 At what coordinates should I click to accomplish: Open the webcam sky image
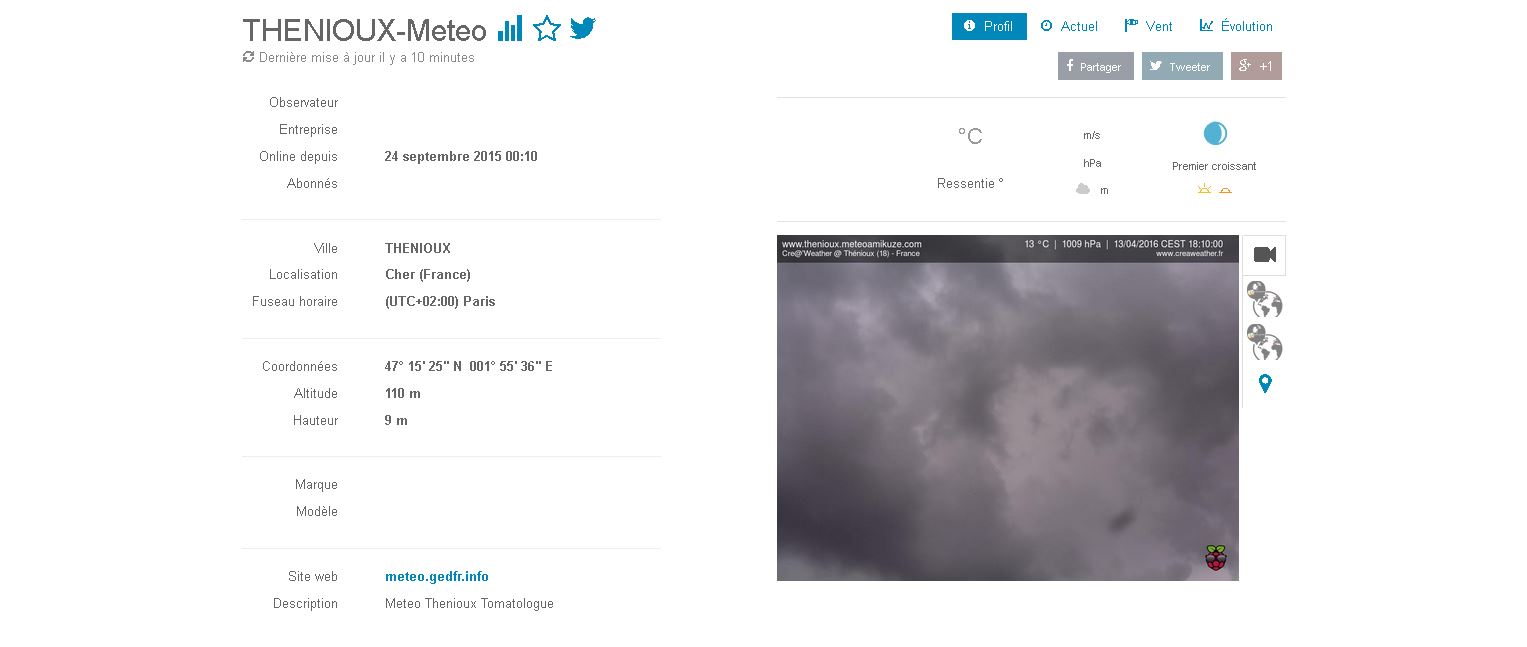click(1008, 408)
